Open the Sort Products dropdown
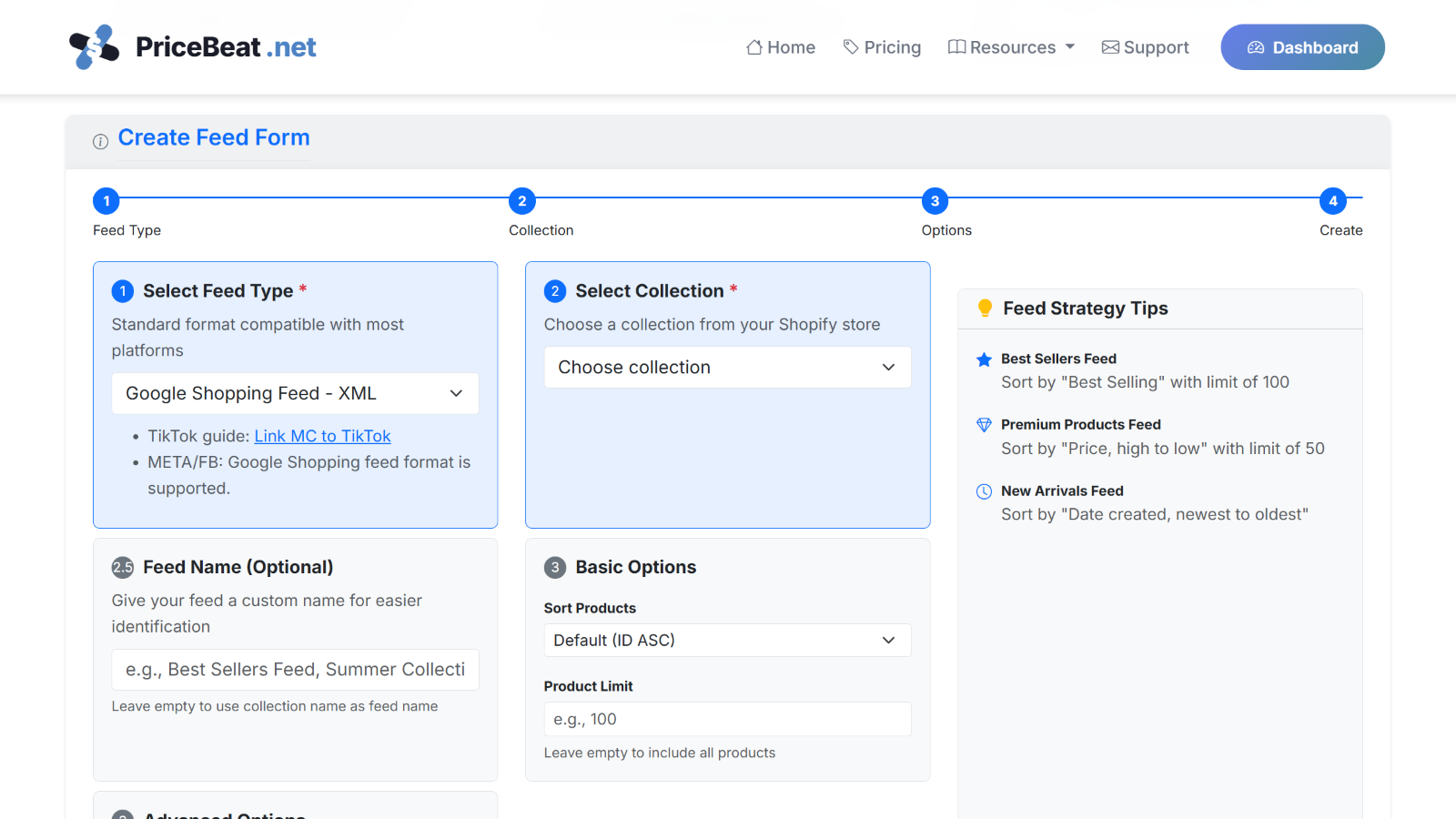The width and height of the screenshot is (1456, 819). pos(726,640)
